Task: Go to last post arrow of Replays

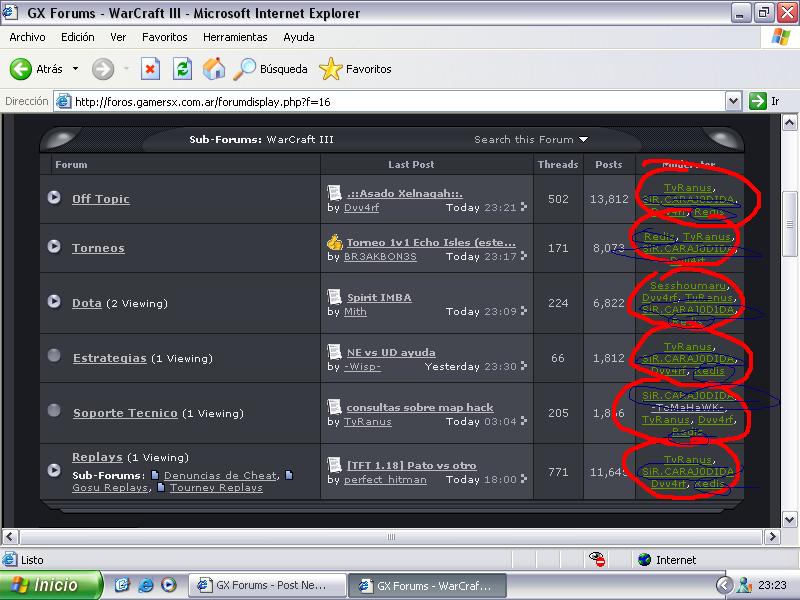Action: (523, 480)
